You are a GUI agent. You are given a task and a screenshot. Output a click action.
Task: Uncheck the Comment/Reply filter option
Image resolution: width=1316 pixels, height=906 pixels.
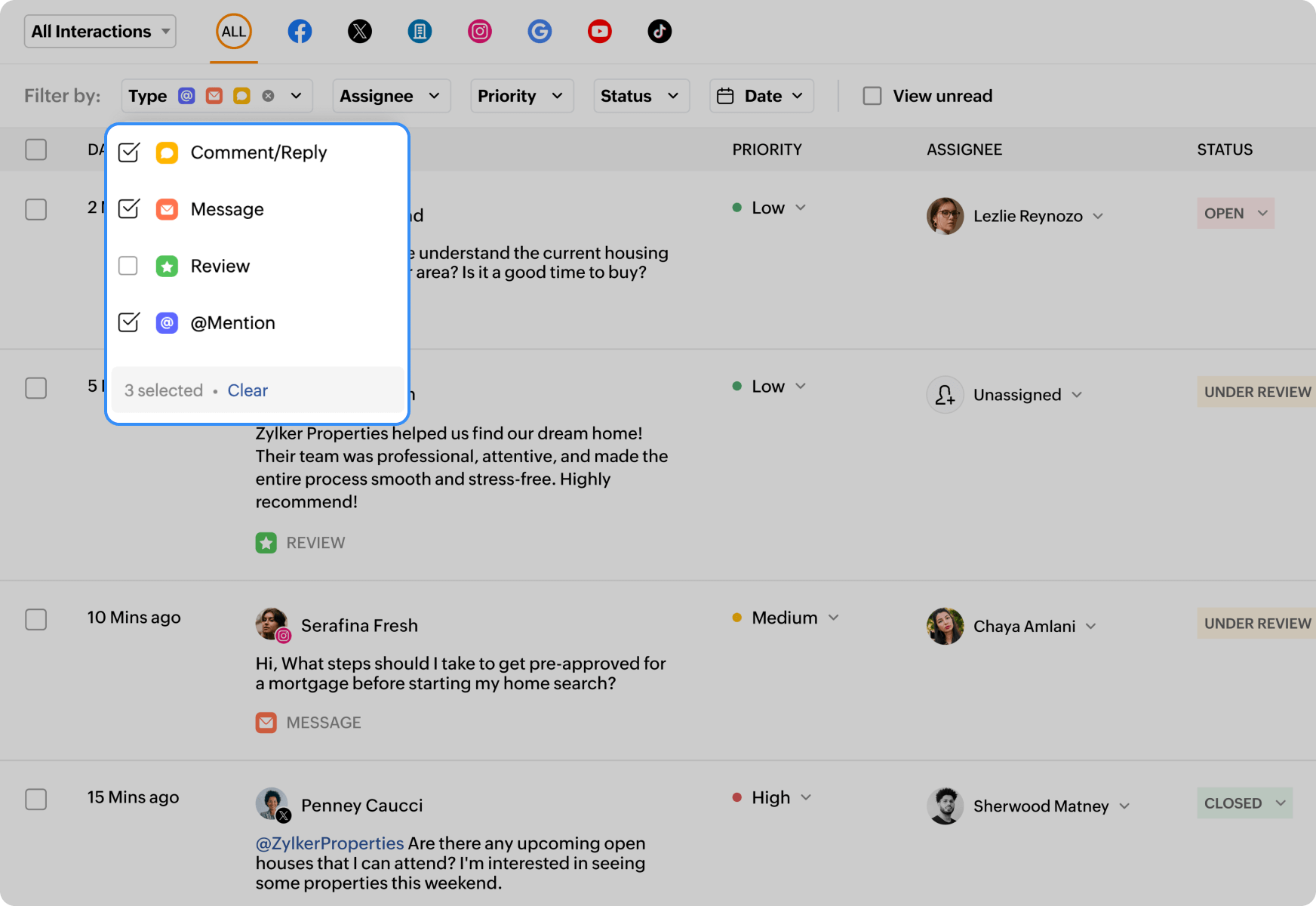tap(128, 152)
